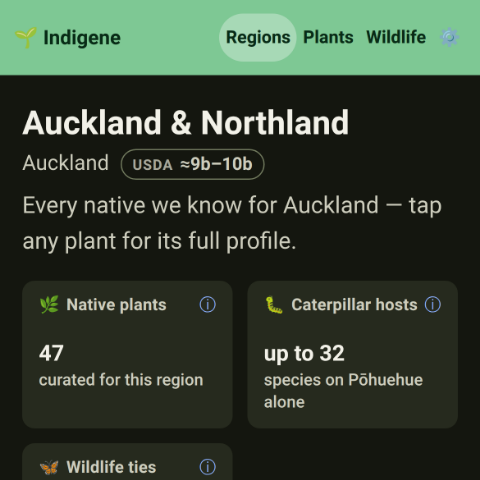Screen dimensions: 480x480
Task: Switch to the Regions tab
Action: [258, 37]
